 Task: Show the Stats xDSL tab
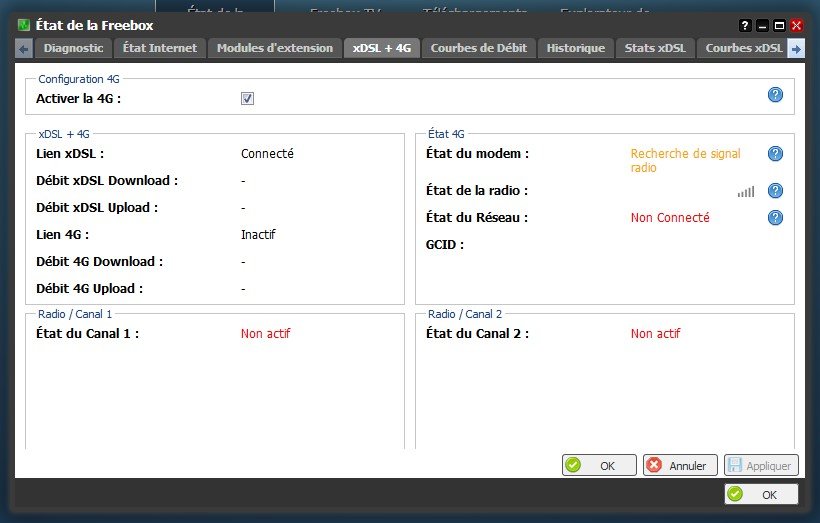click(655, 48)
